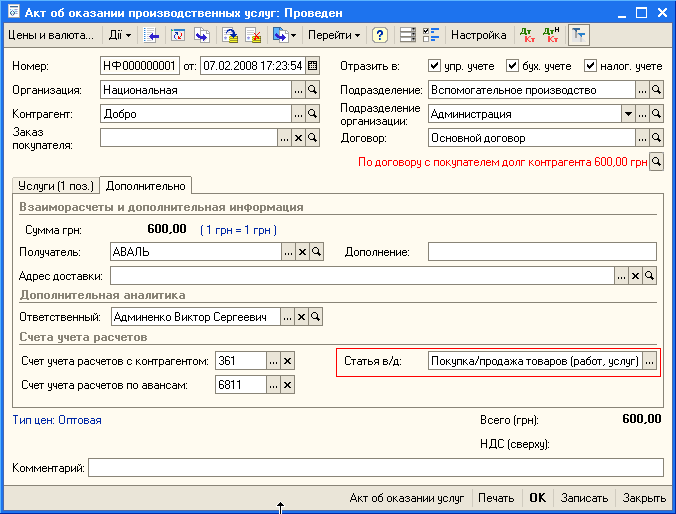The width and height of the screenshot is (676, 514).
Task: Click the ДтНКт tax entries icon
Action: pyautogui.click(x=551, y=35)
